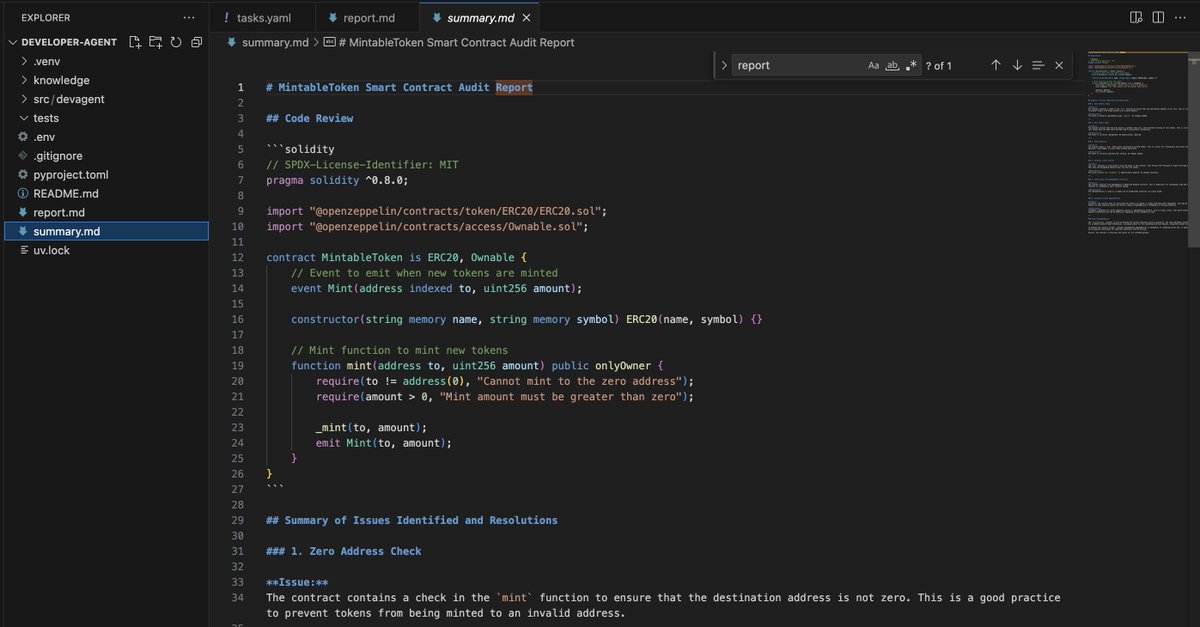The height and width of the screenshot is (627, 1200).
Task: Select summary.md in the Explorer tree
Action: coord(104,232)
